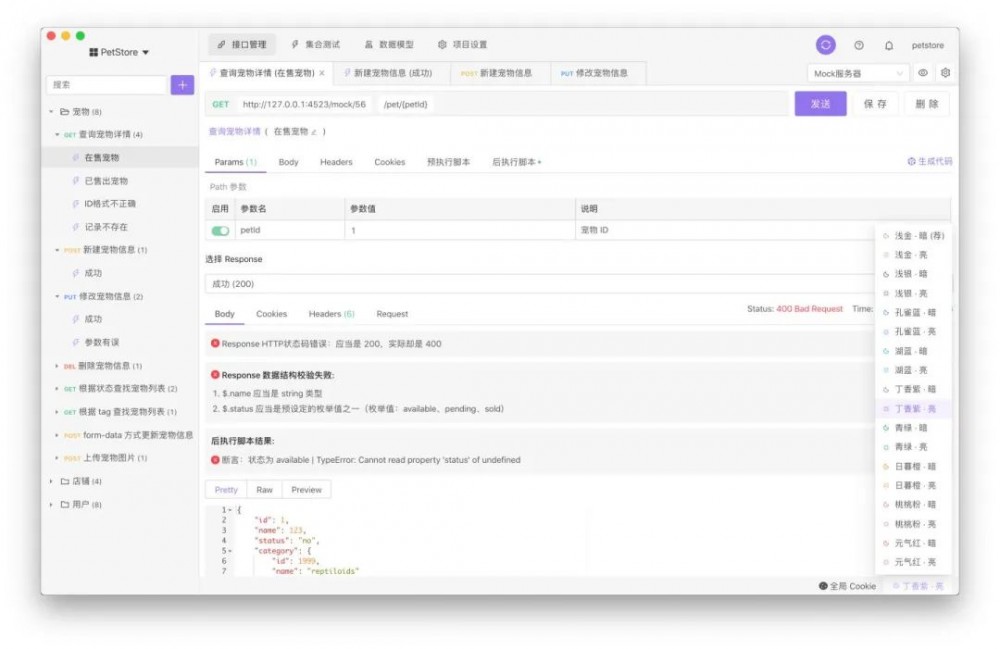Click the sync refresh icon near top right
This screenshot has width=1000, height=649.
coord(825,45)
